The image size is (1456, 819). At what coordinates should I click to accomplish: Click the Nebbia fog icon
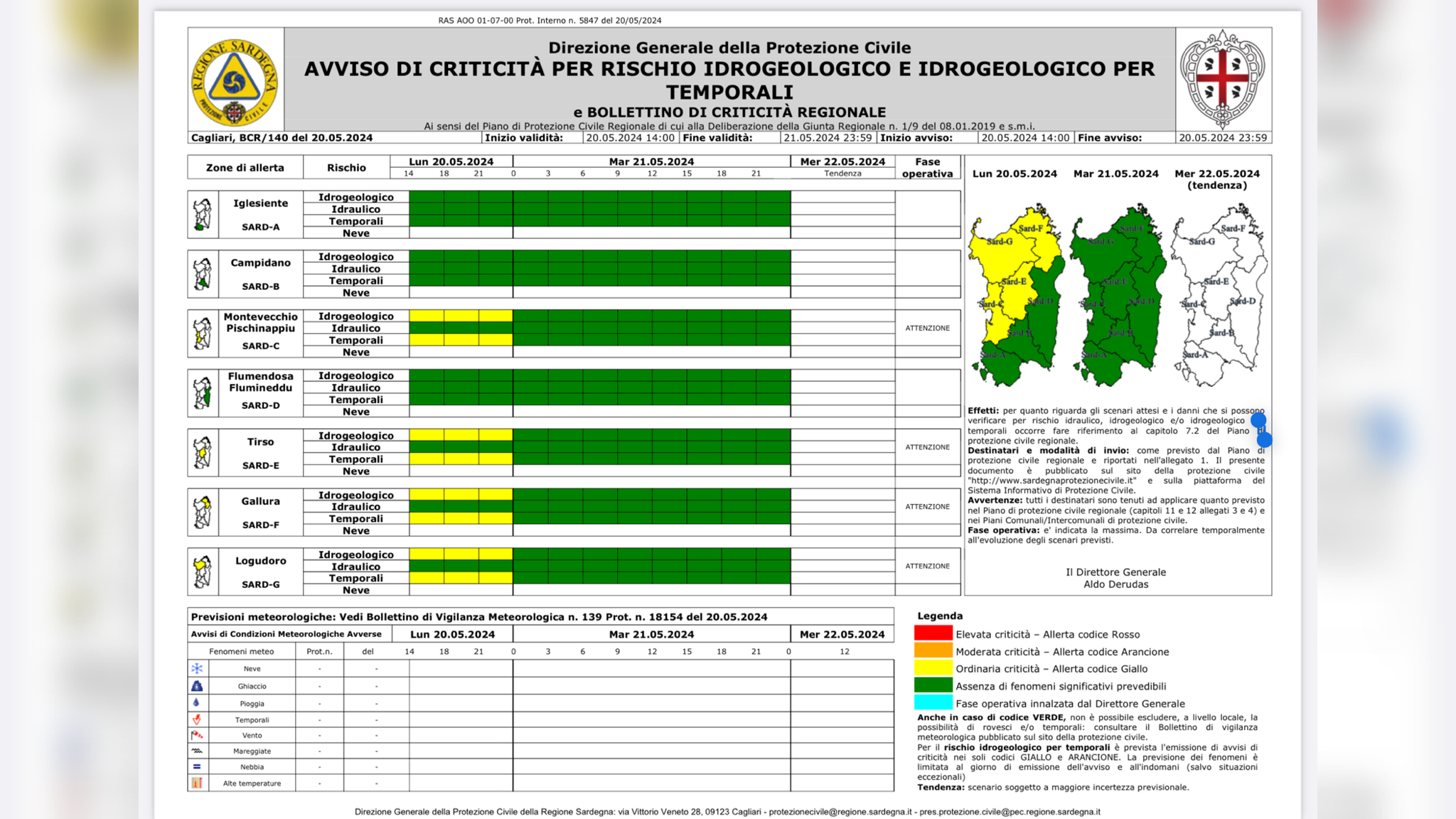pyautogui.click(x=197, y=766)
